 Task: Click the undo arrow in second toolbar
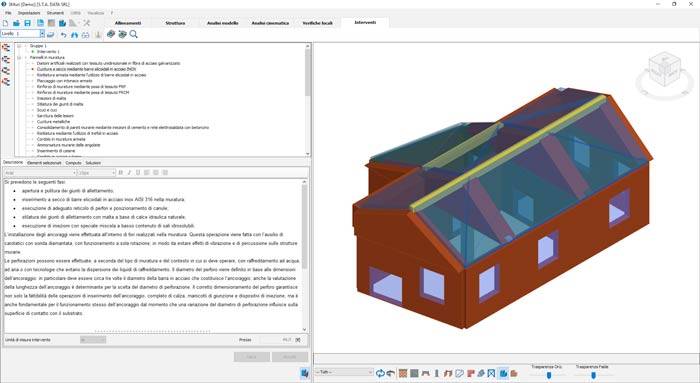pyautogui.click(x=63, y=34)
